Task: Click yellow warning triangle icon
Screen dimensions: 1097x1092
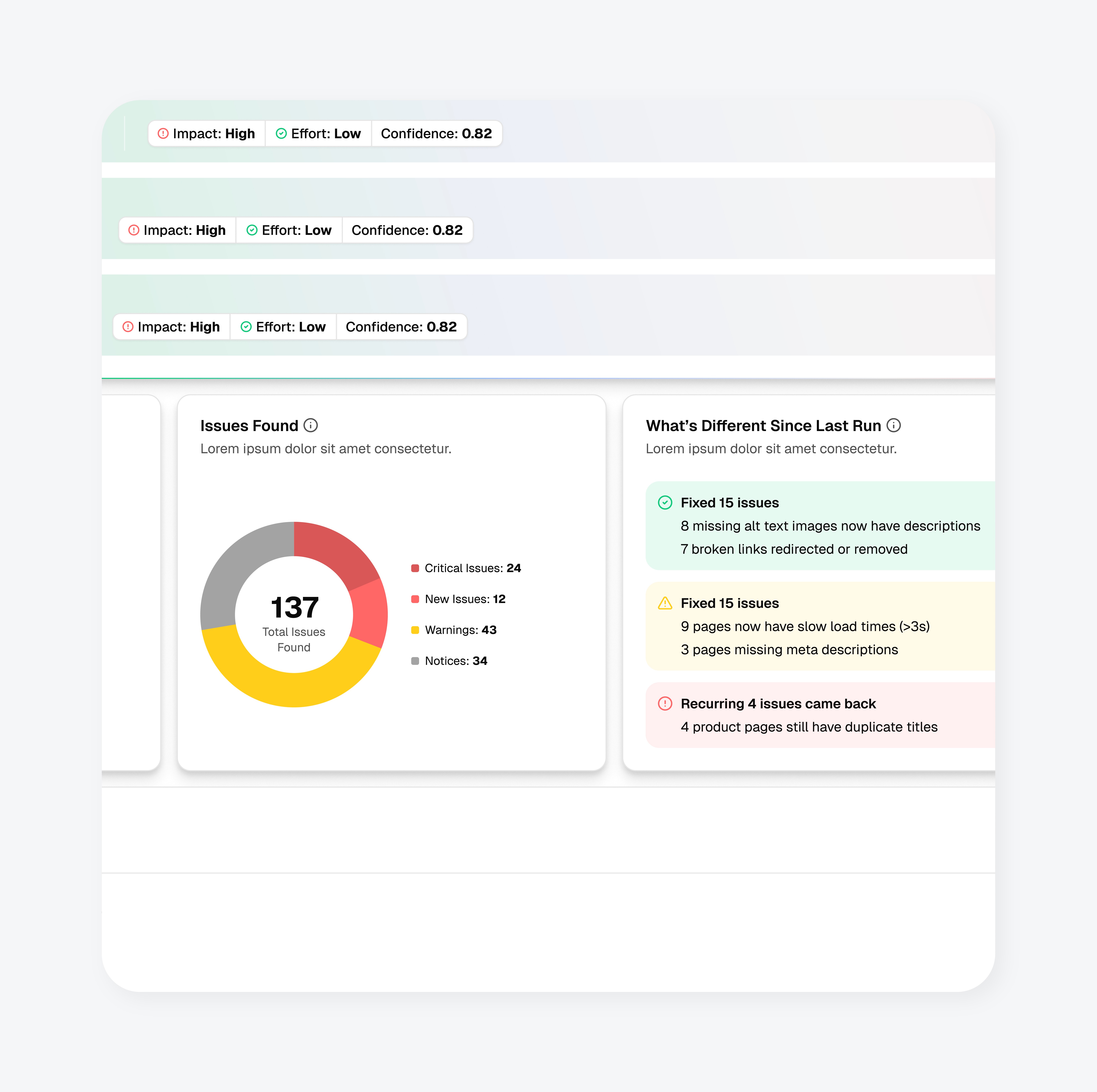Action: 665,603
